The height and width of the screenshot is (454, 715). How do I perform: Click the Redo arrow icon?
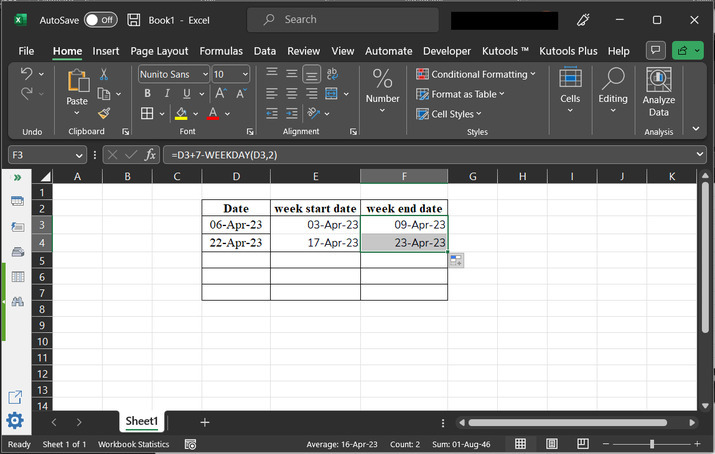[26, 93]
